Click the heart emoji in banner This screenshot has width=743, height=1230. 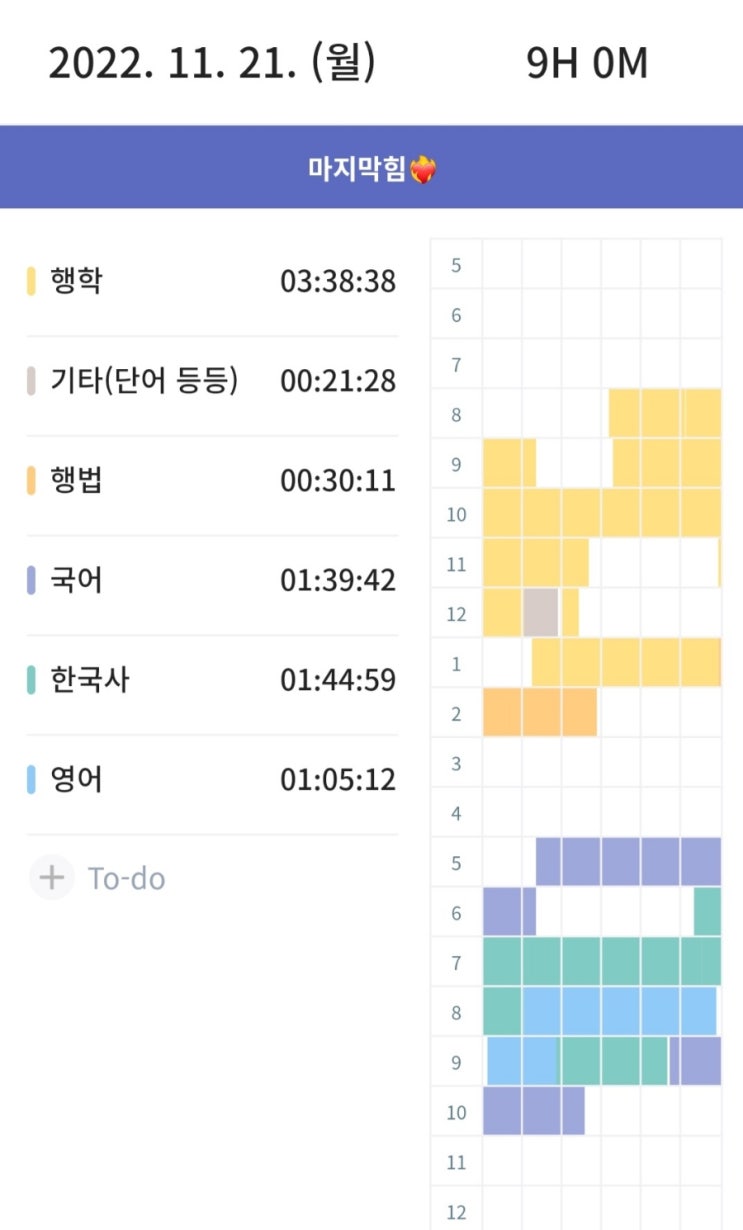pyautogui.click(x=424, y=170)
